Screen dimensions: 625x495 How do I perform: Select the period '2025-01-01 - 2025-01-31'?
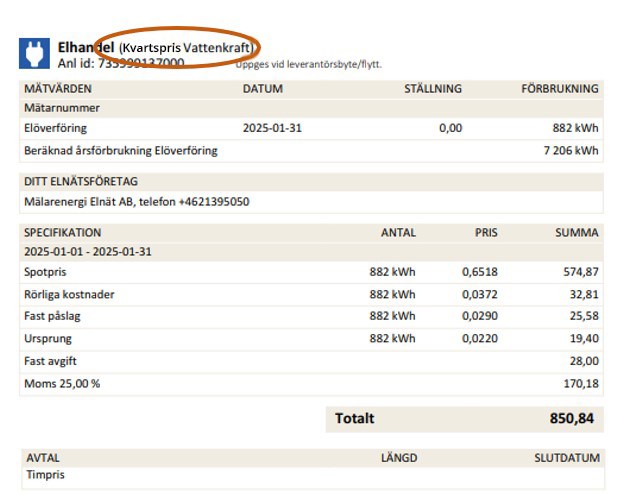point(88,252)
